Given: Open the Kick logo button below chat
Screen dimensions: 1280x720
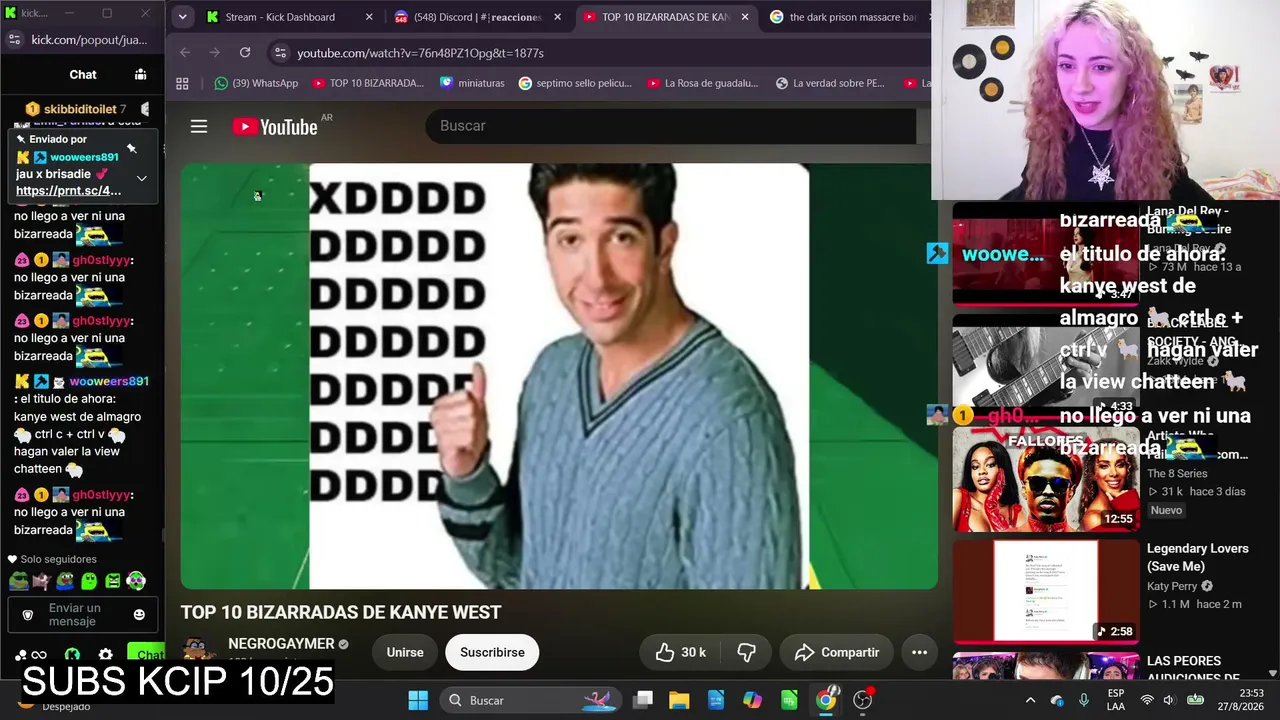Looking at the screenshot, I should pyautogui.click(x=72, y=655).
